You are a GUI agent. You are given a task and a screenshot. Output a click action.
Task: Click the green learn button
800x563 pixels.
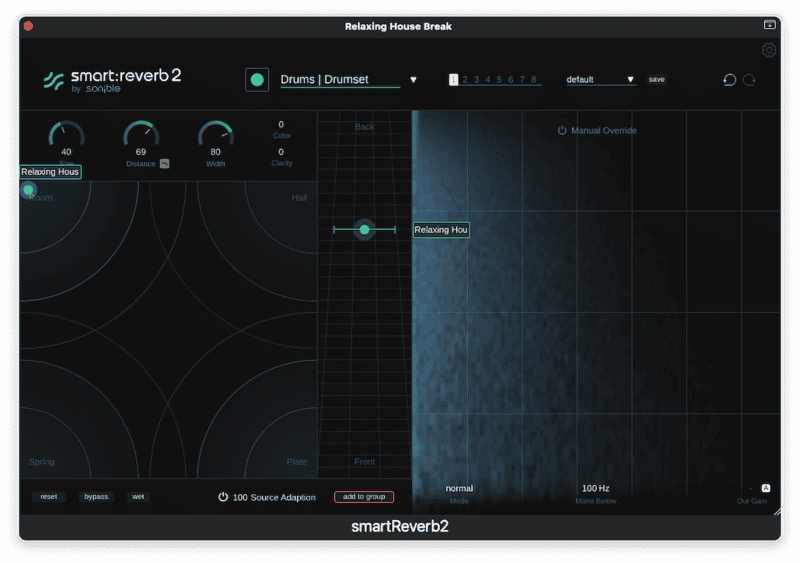click(257, 80)
